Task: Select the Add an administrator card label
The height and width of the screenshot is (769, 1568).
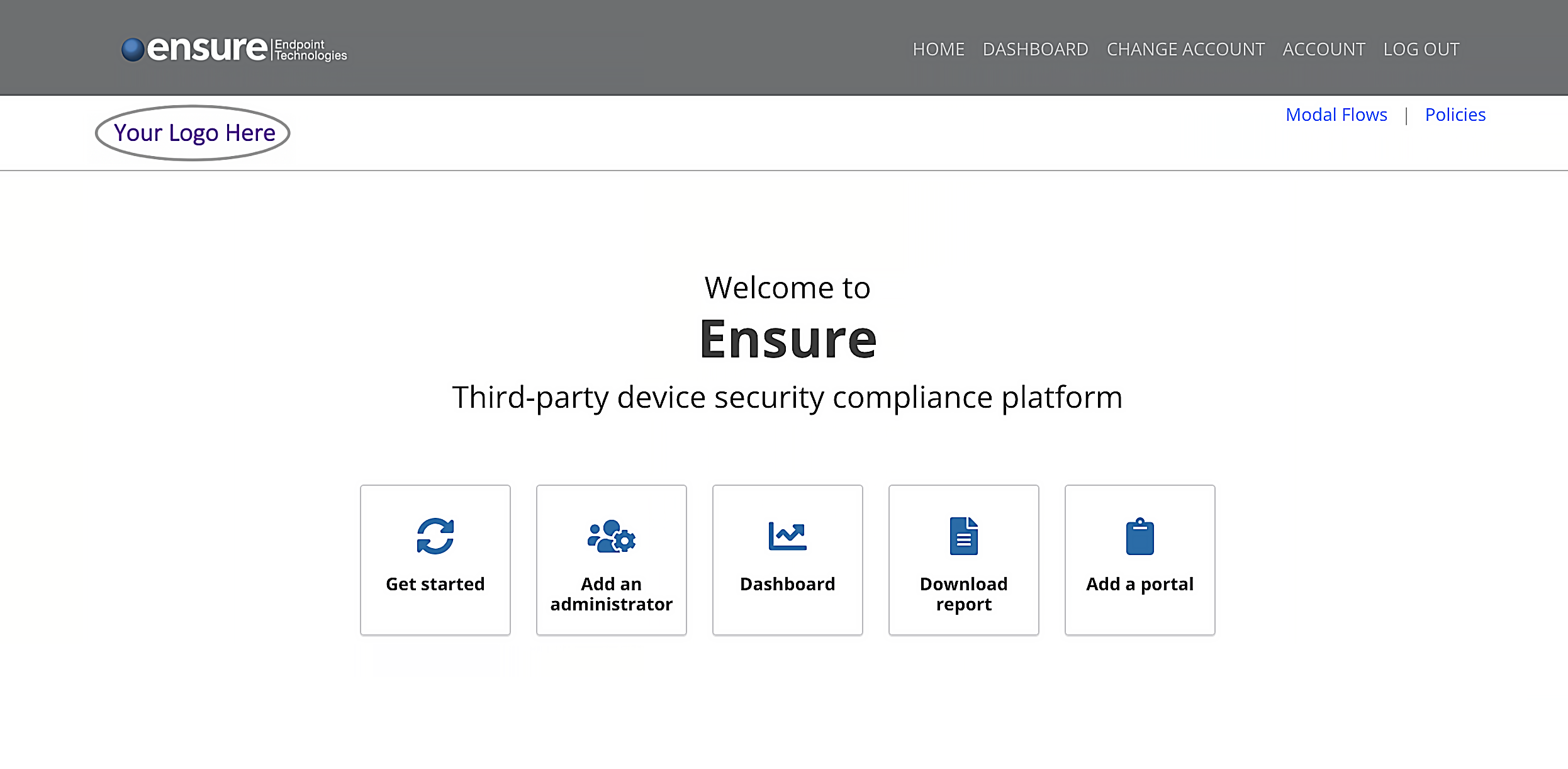Action: (612, 594)
